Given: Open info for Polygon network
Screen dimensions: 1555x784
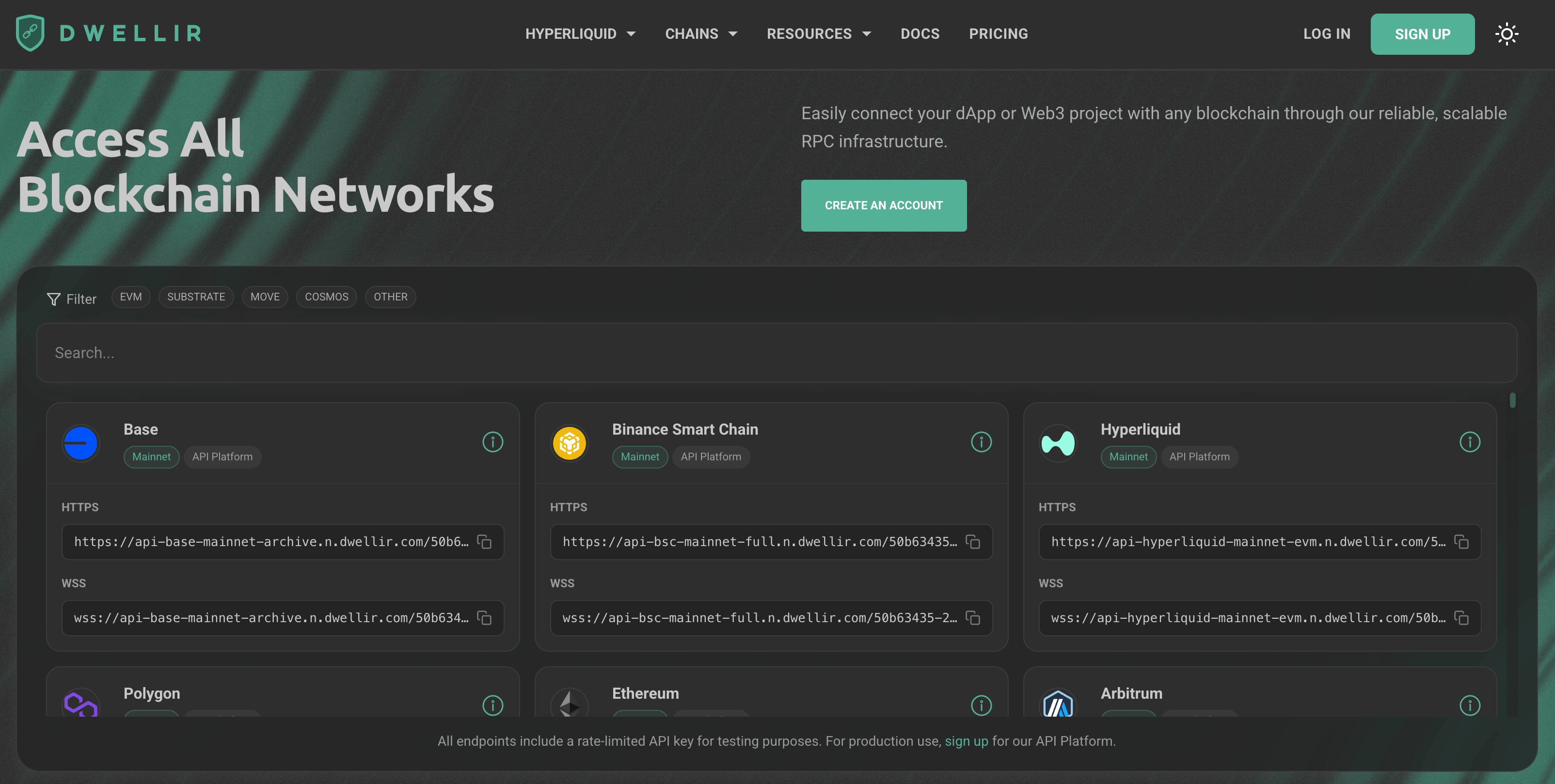Looking at the screenshot, I should (492, 705).
